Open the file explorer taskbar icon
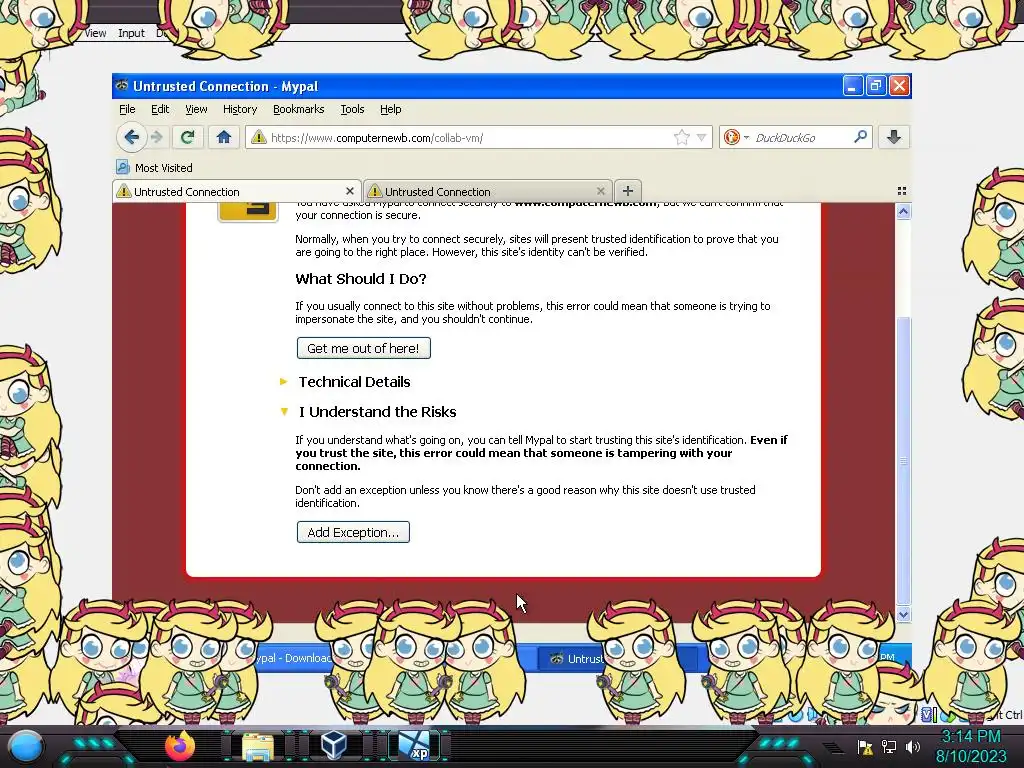 click(x=258, y=746)
